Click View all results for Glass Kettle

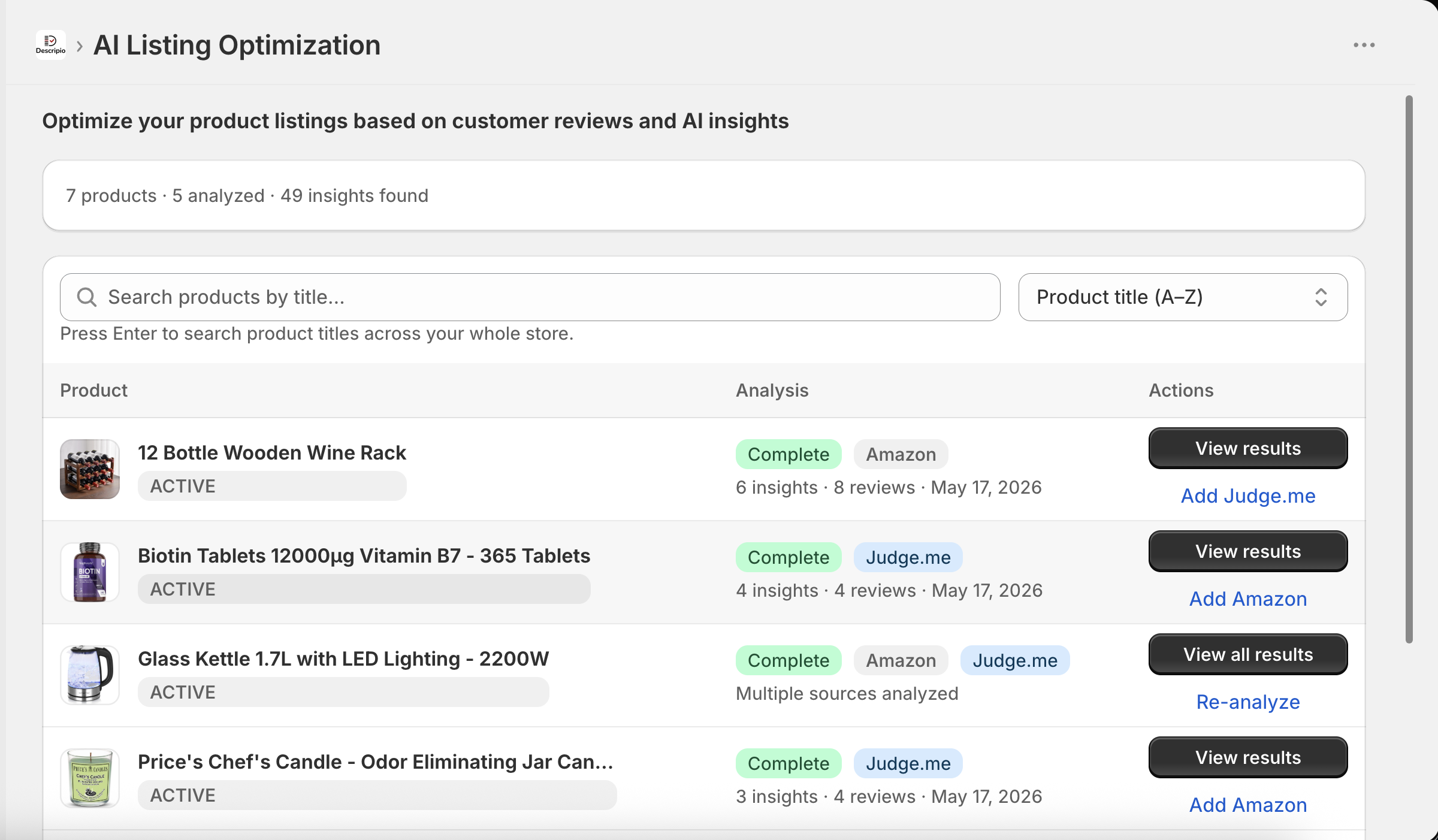[x=1248, y=654]
